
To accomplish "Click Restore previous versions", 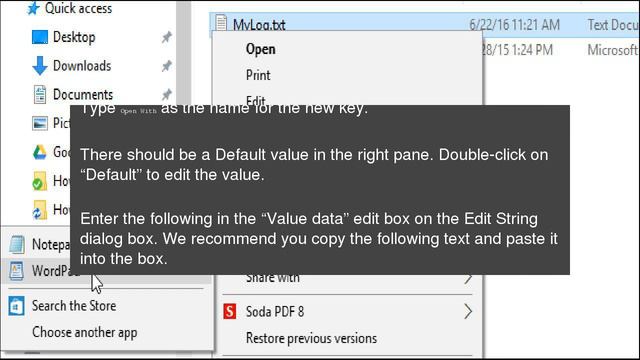I will (x=311, y=338).
